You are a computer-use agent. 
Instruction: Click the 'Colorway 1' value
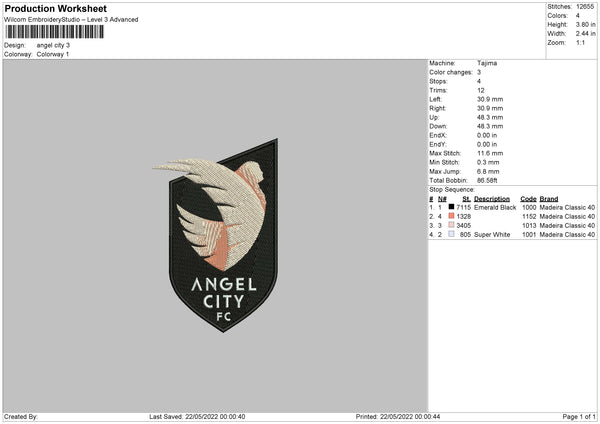(53, 54)
